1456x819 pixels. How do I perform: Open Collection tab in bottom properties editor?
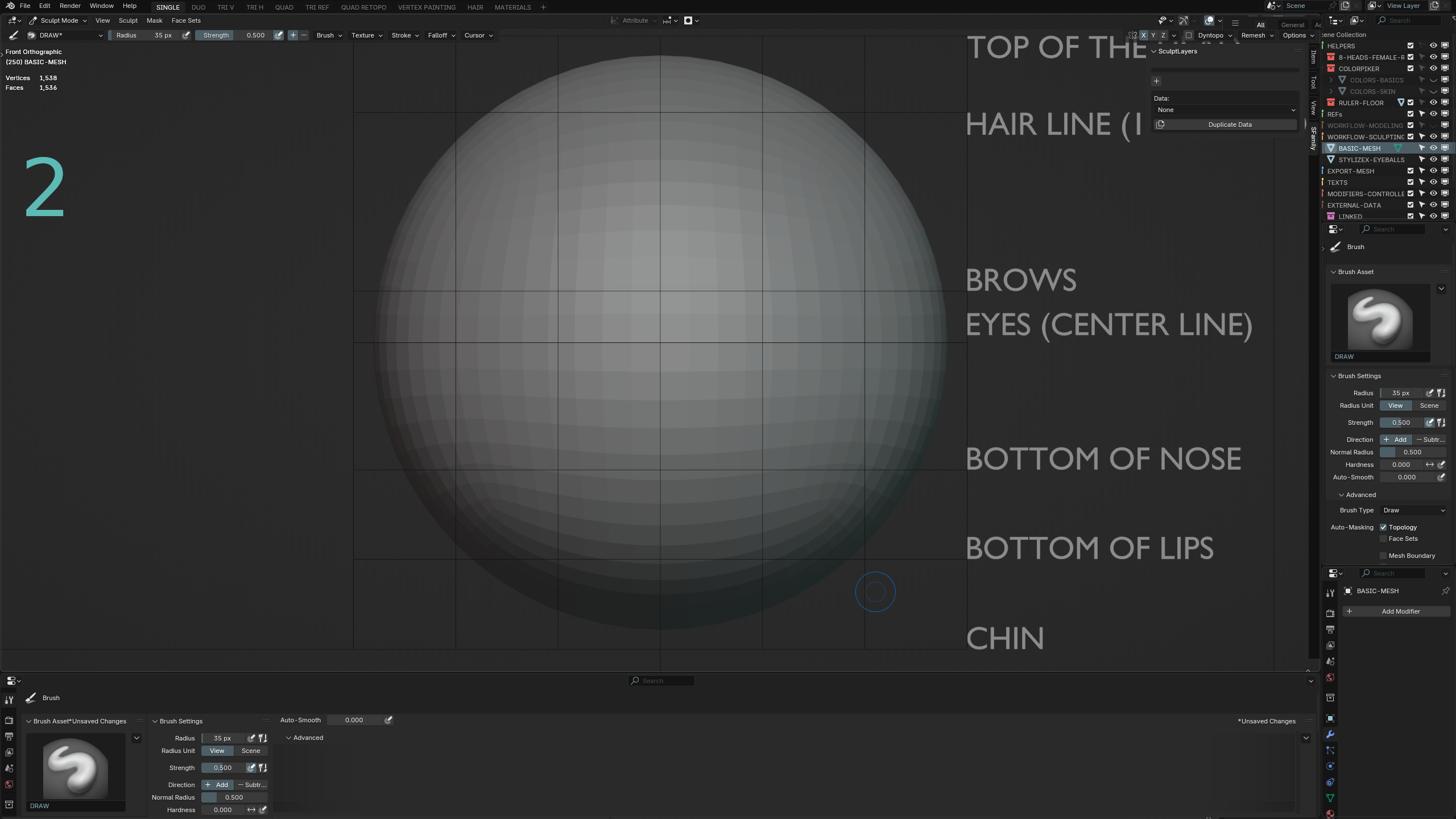point(9,805)
